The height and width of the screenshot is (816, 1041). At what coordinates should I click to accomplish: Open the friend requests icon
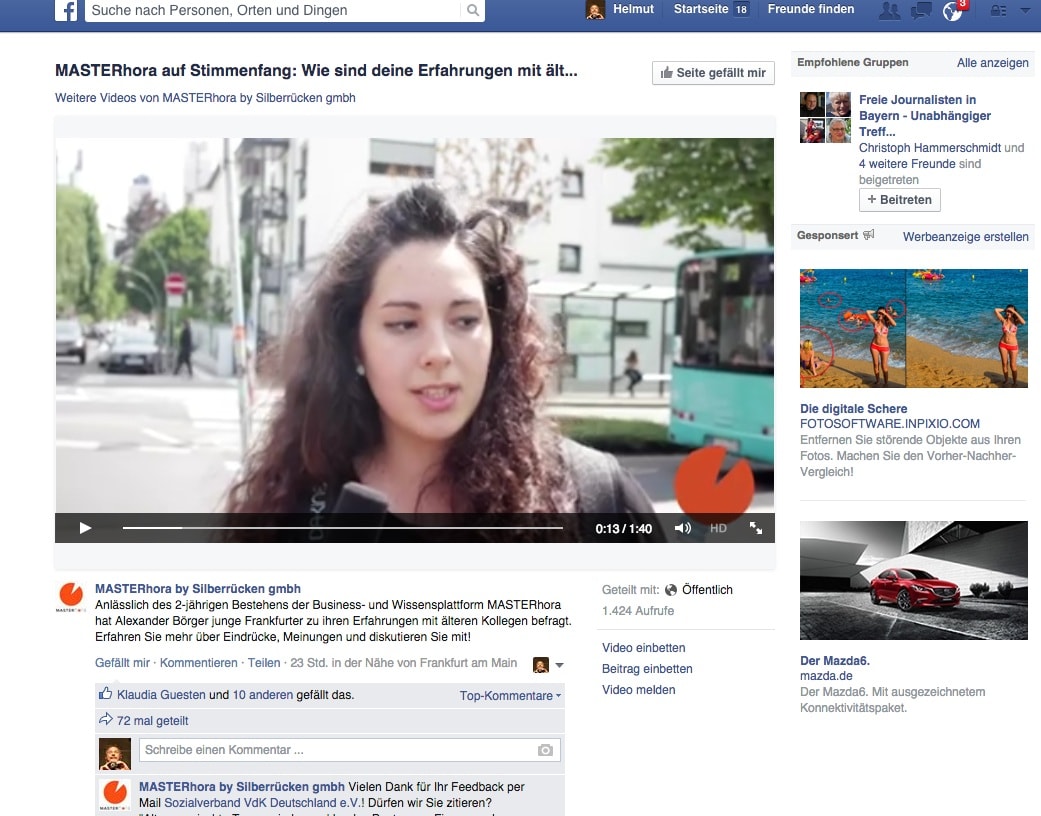[888, 11]
